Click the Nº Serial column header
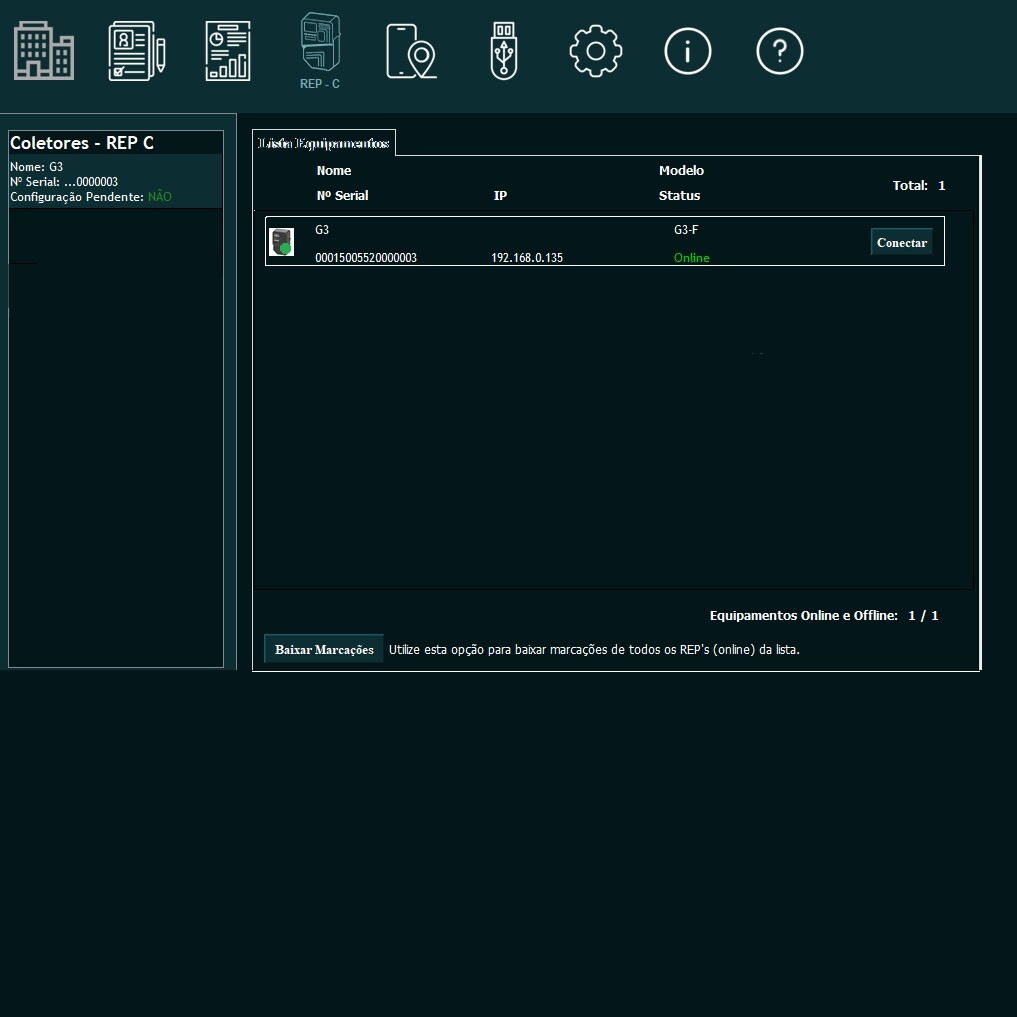 click(x=342, y=196)
